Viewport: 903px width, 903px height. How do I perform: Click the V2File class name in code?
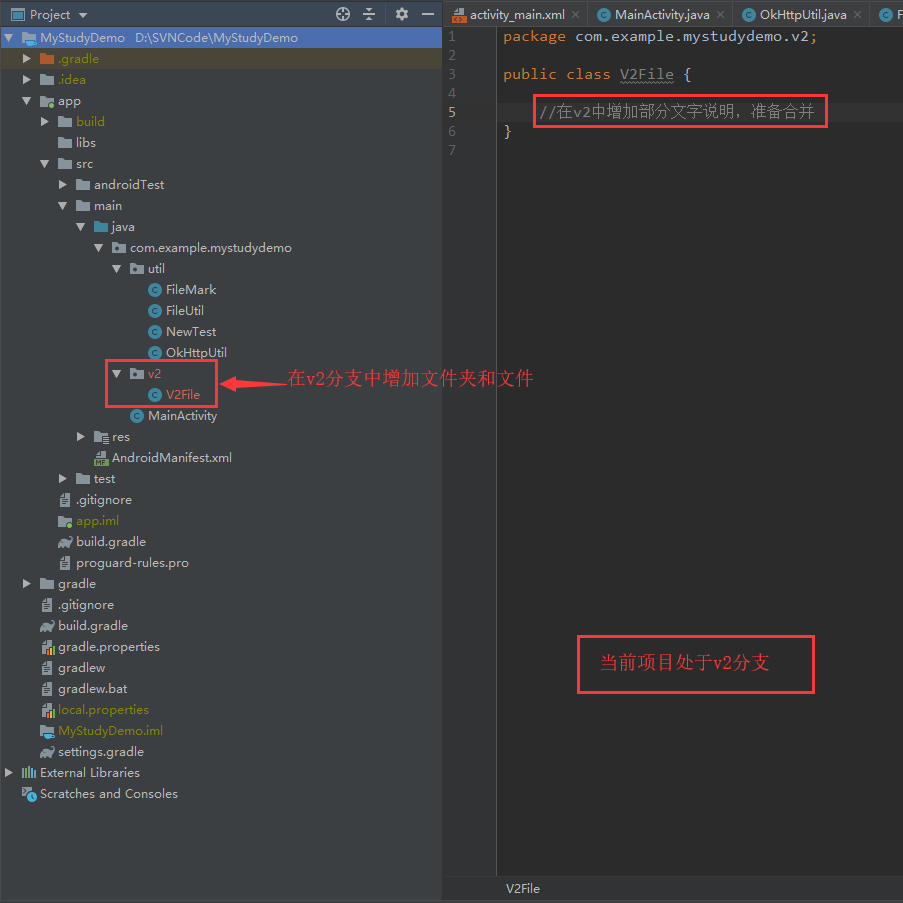pyautogui.click(x=646, y=74)
